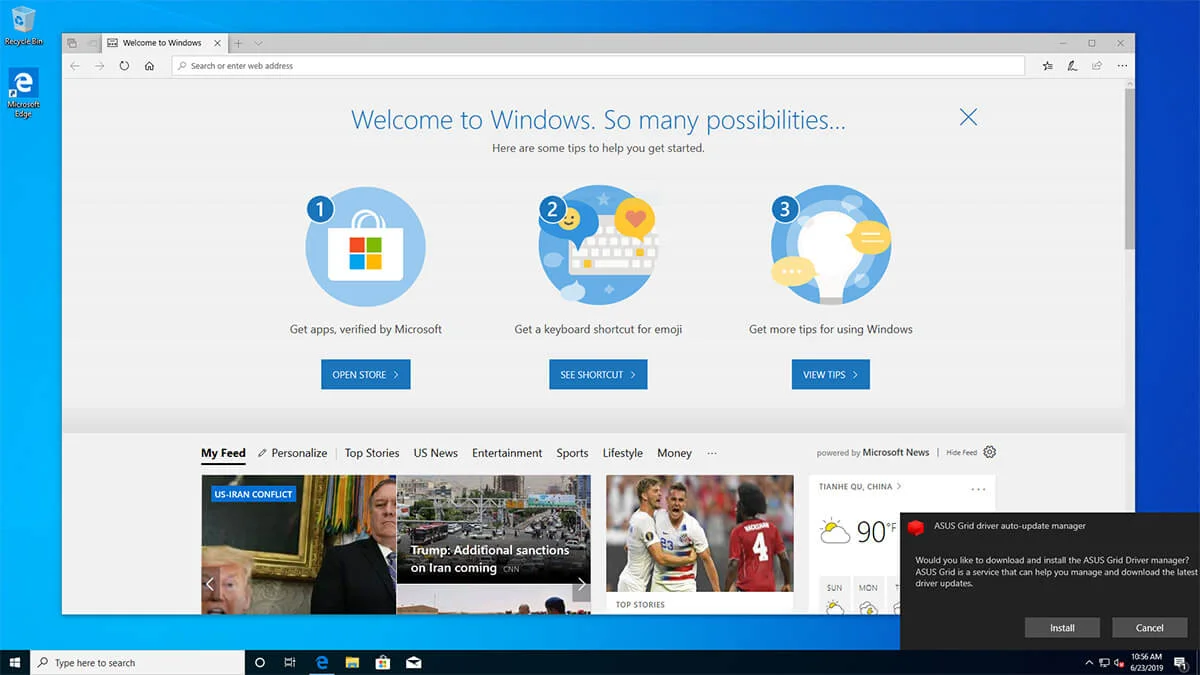Expand the hidden system tray icons
Image resolution: width=1200 pixels, height=675 pixels.
[x=1088, y=662]
